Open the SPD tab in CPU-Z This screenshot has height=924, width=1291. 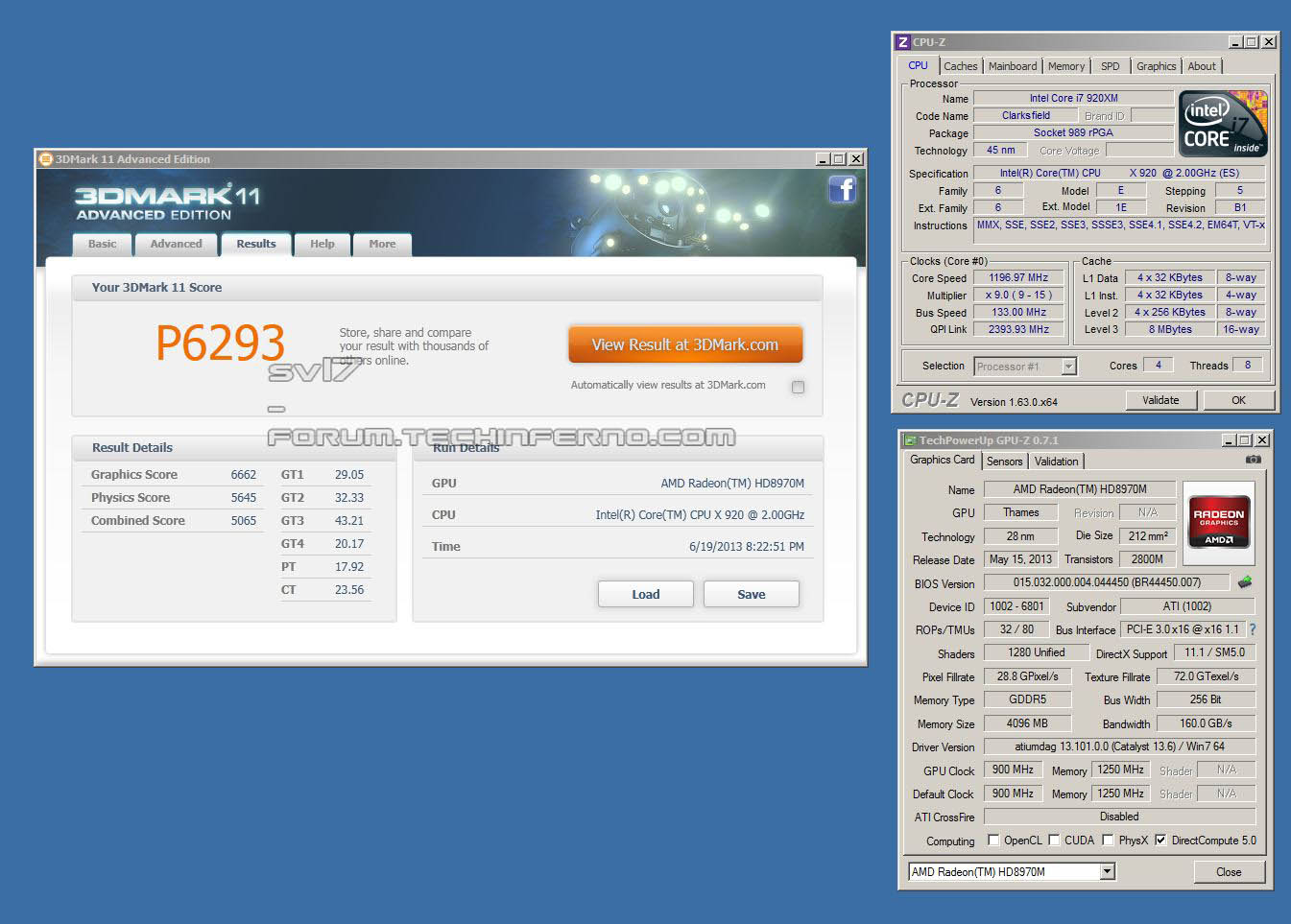[1111, 66]
